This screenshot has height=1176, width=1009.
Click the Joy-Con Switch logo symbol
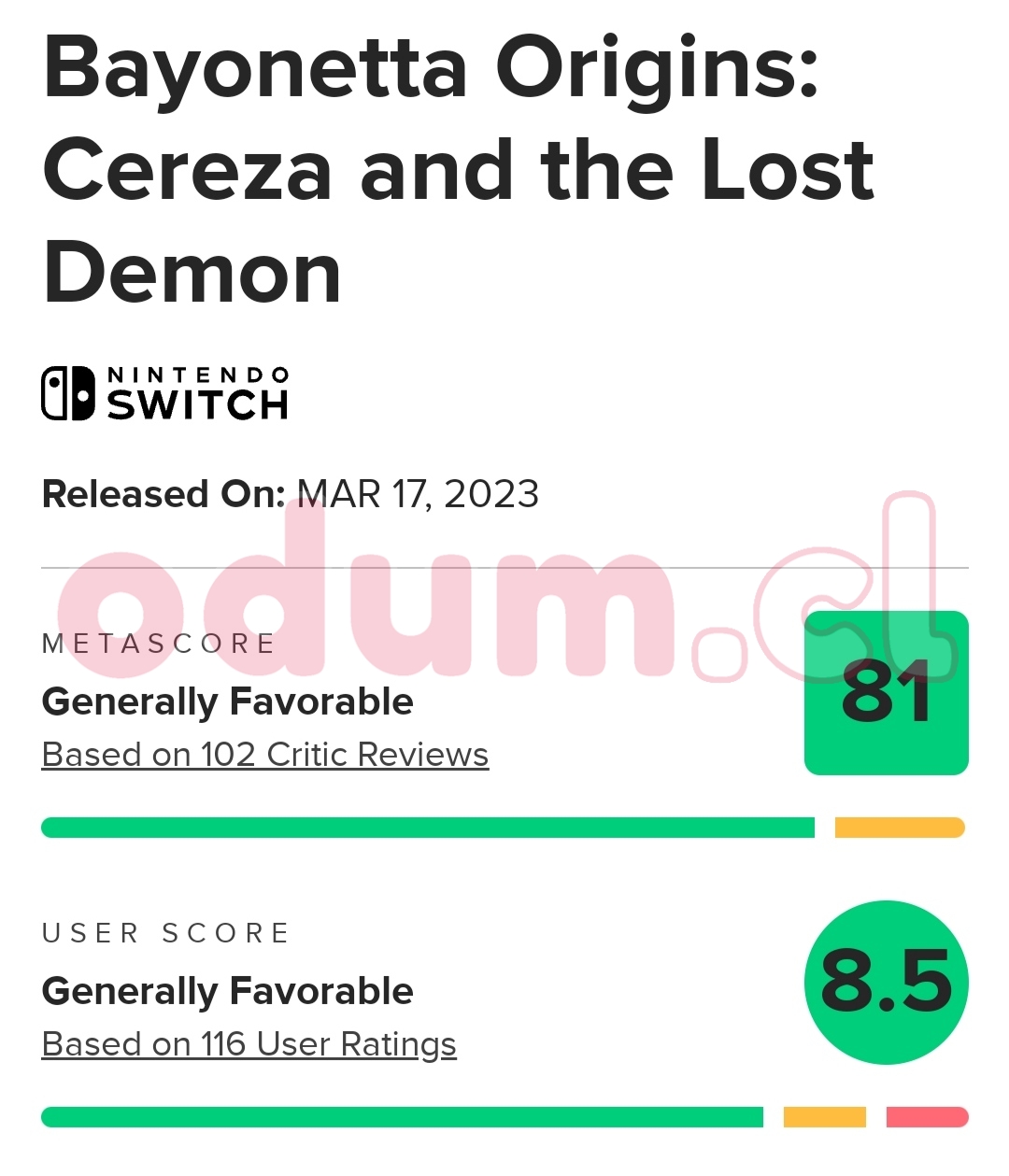point(68,393)
